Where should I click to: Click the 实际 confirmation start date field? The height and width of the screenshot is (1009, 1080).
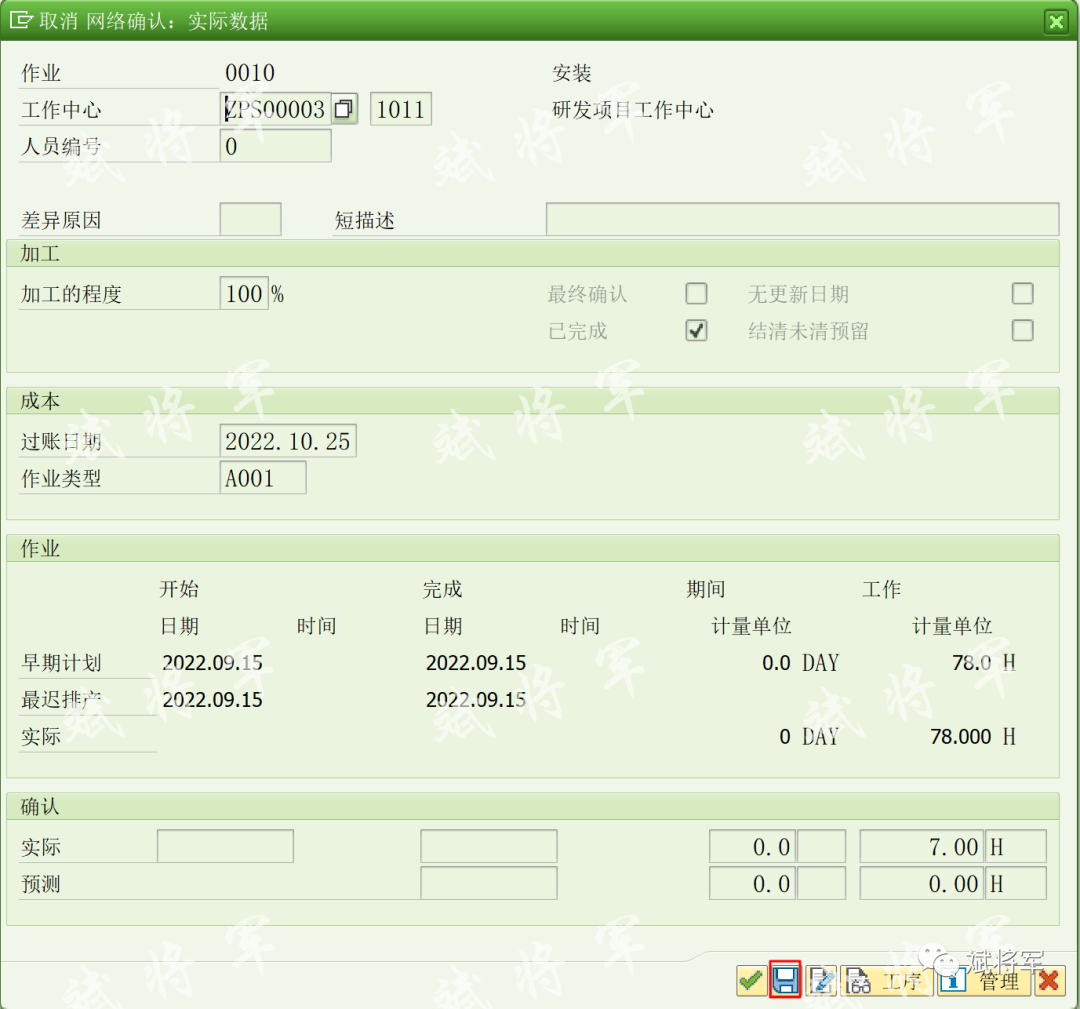pos(225,846)
